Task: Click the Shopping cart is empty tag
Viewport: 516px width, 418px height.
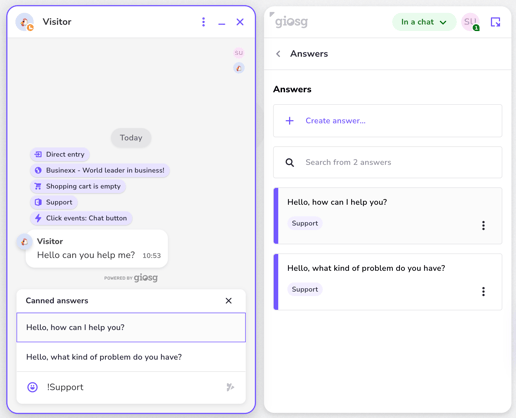Action: (x=78, y=186)
